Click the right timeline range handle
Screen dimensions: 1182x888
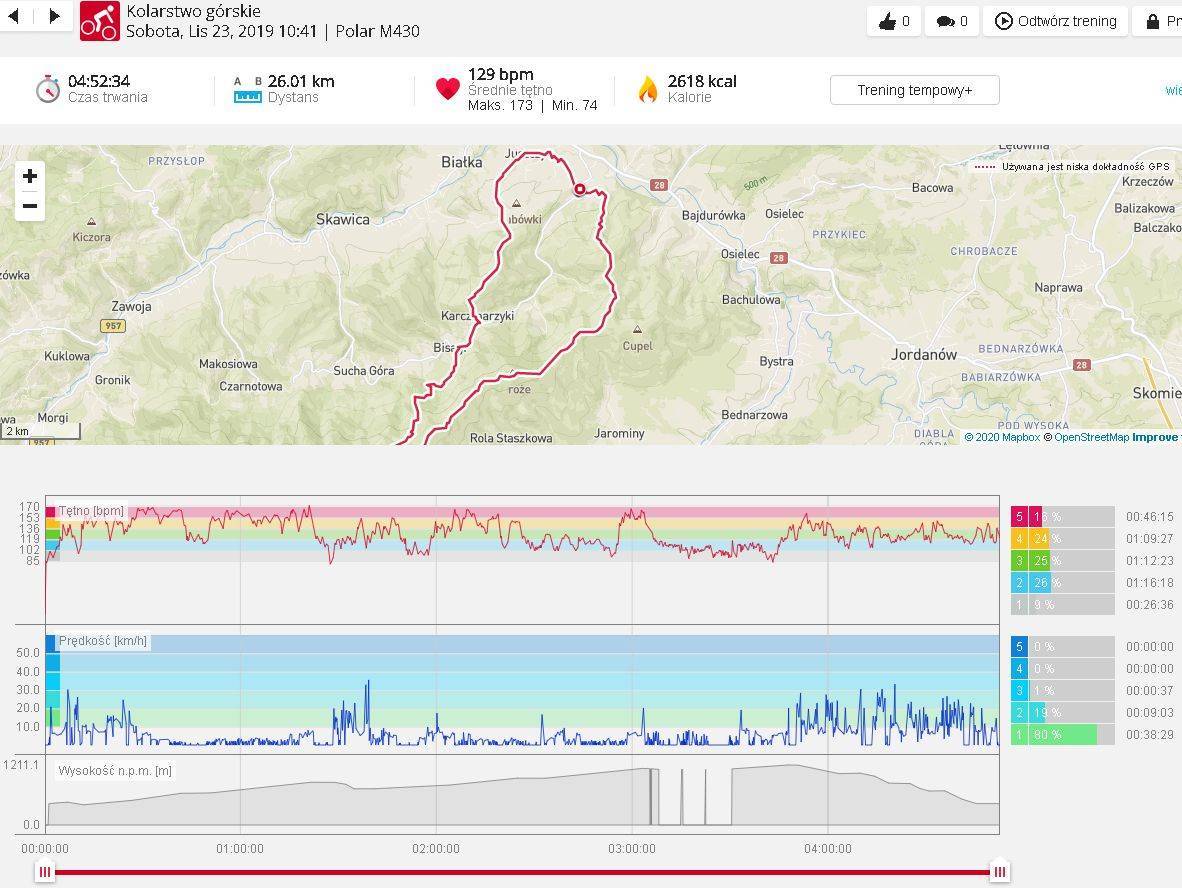coord(999,872)
